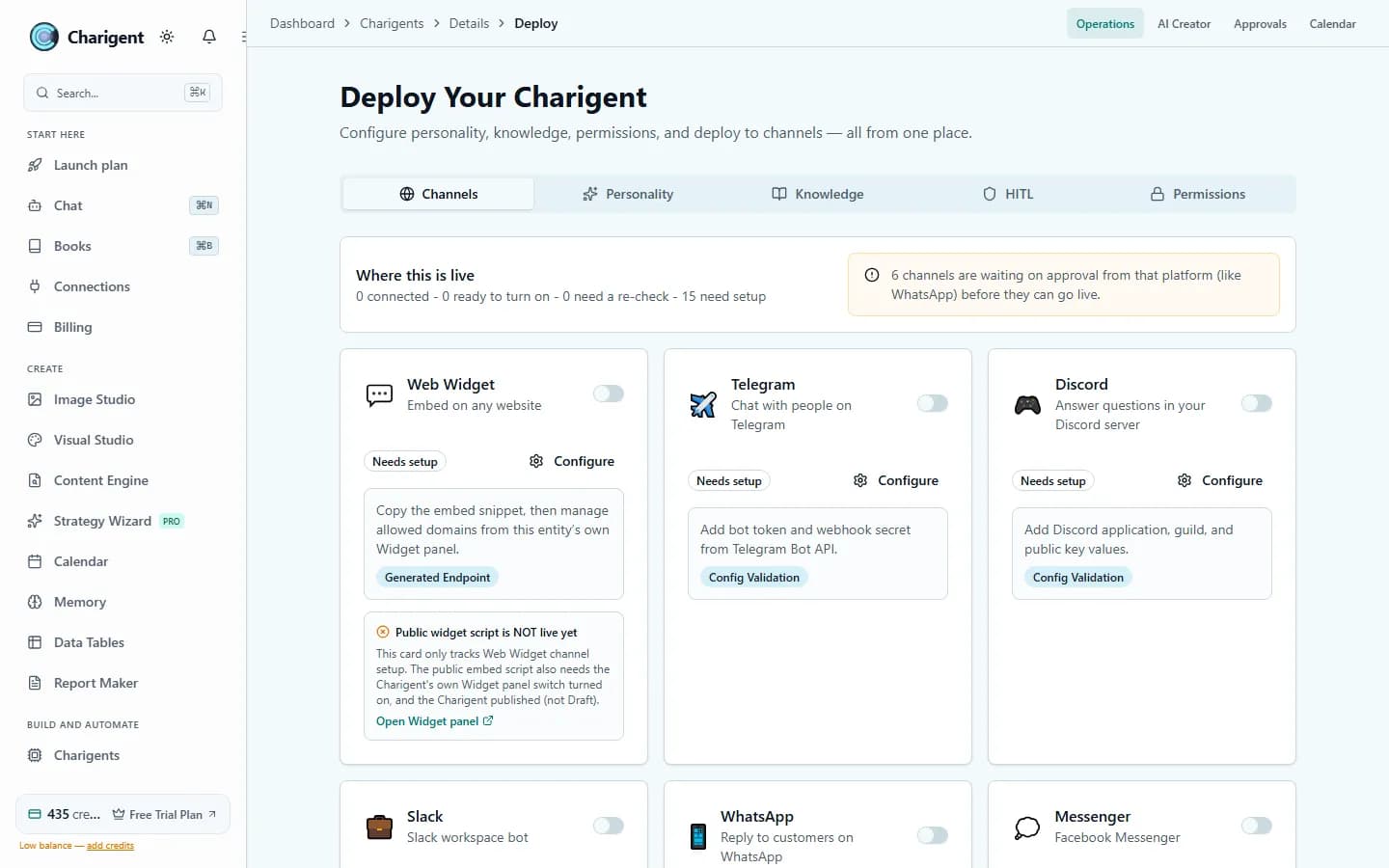Click the Slack briefcase icon

(379, 827)
